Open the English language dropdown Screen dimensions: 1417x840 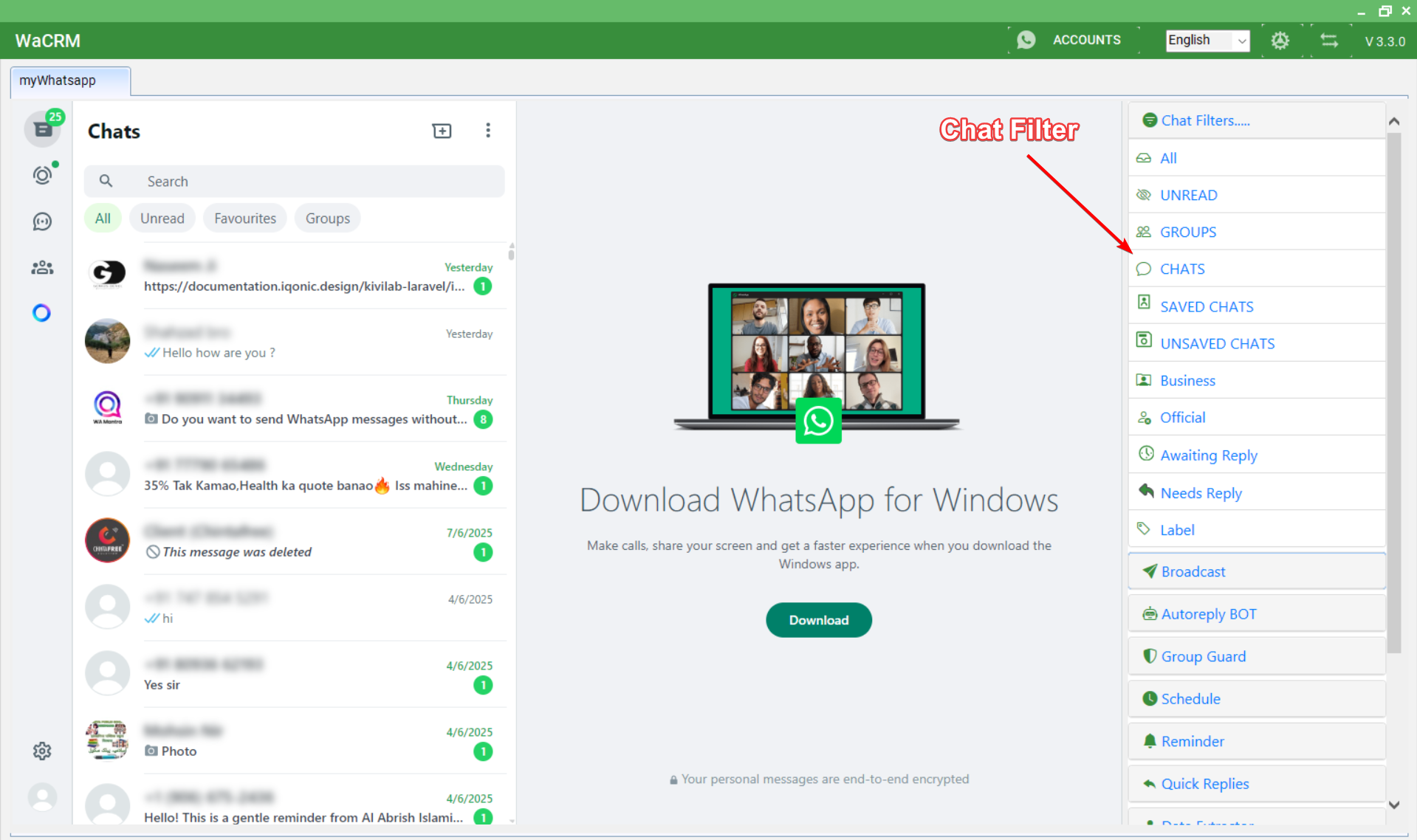1207,41
